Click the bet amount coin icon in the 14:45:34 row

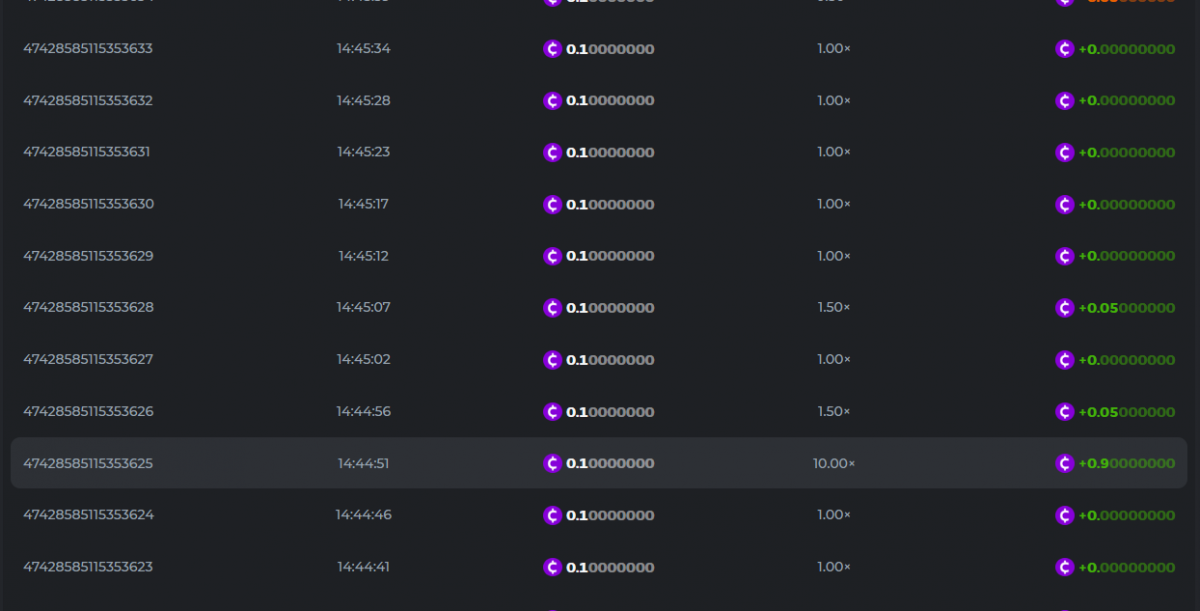[x=552, y=49]
